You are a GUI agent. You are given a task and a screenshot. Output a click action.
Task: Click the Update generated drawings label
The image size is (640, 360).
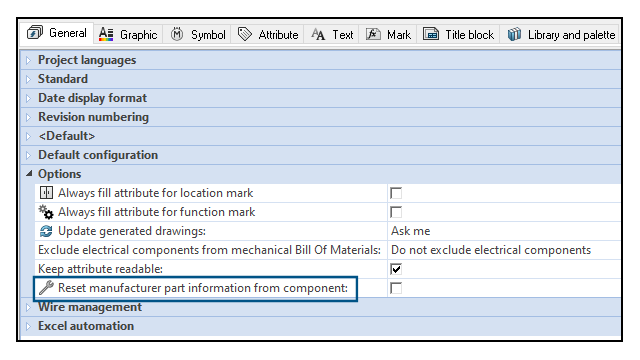click(x=132, y=231)
